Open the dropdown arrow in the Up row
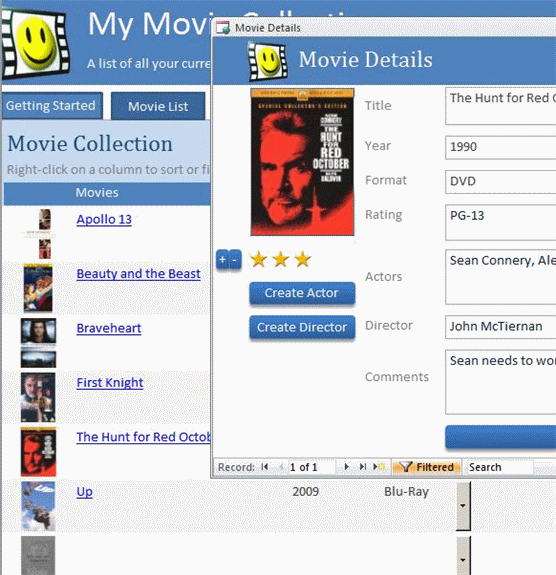The image size is (556, 575). click(x=463, y=506)
